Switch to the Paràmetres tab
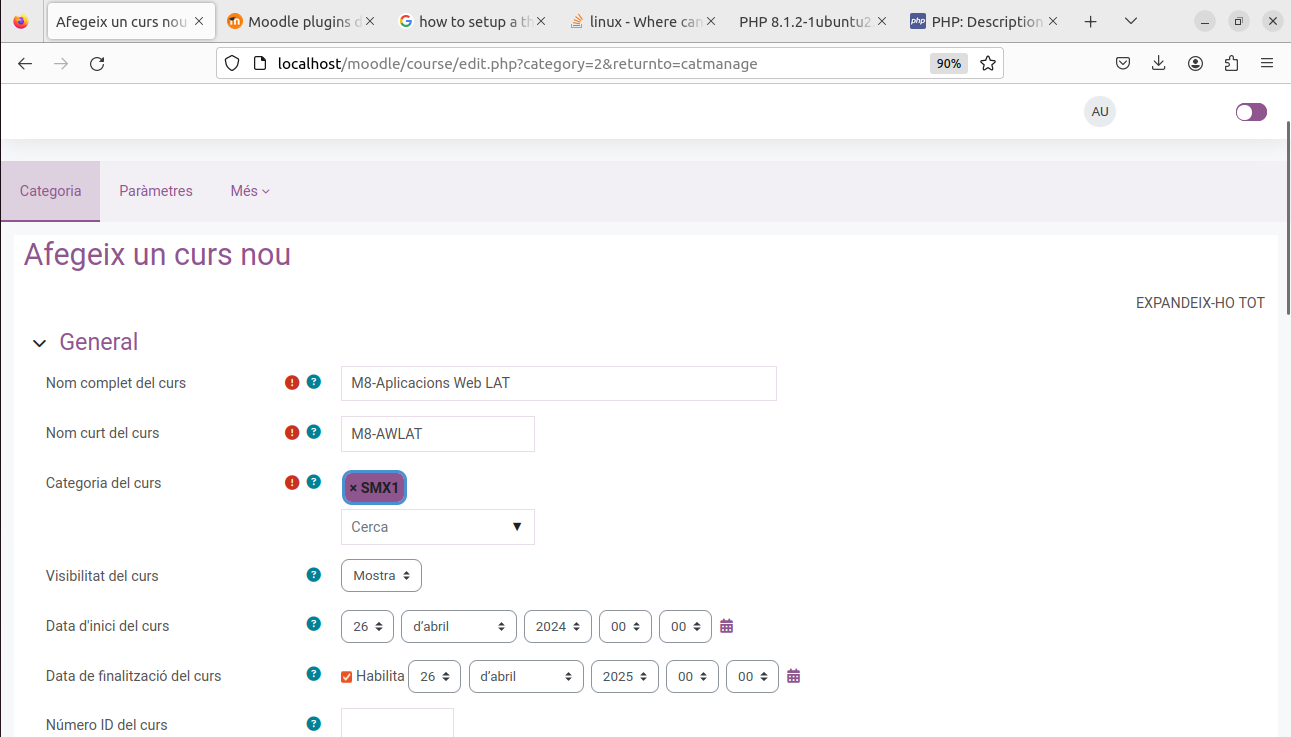The width and height of the screenshot is (1291, 737). coord(156,191)
